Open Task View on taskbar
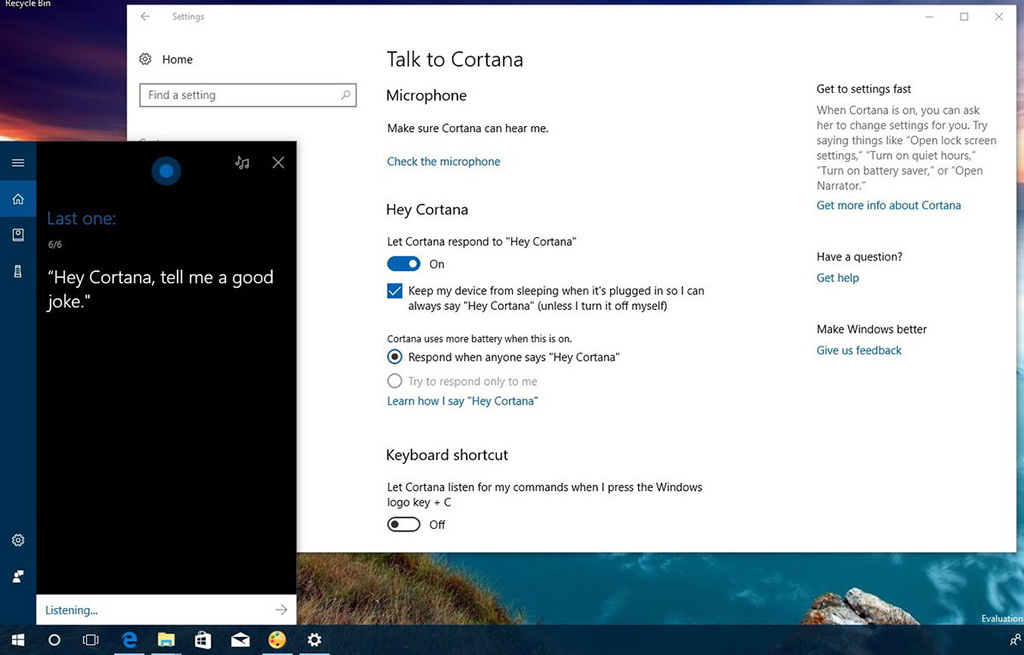 [91, 640]
